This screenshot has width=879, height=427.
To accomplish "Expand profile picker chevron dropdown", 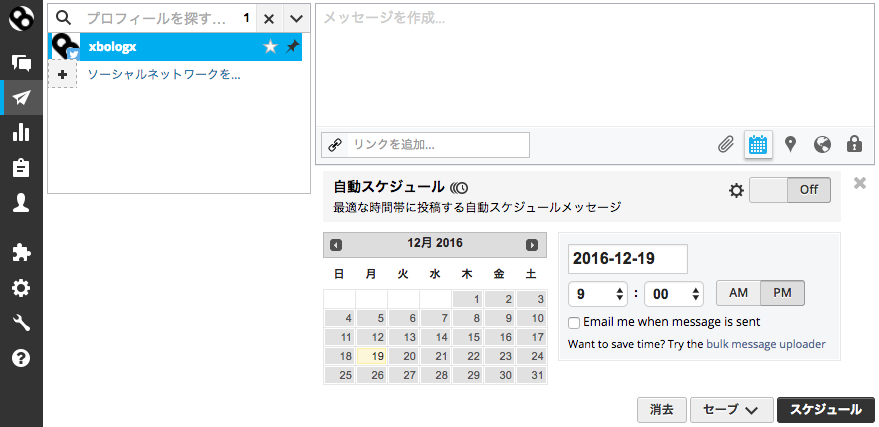I will [296, 19].
